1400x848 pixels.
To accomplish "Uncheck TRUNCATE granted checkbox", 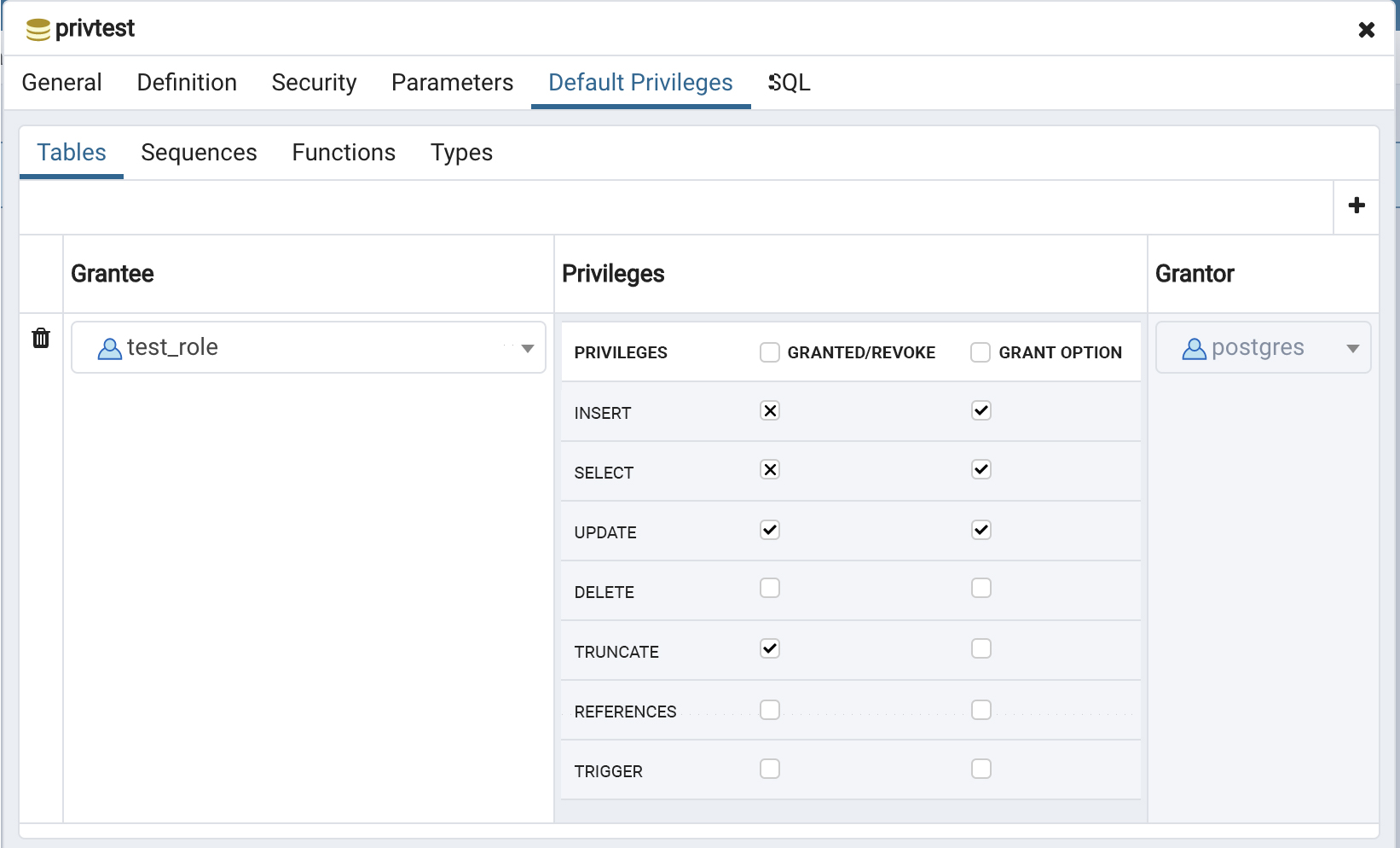I will click(x=770, y=649).
